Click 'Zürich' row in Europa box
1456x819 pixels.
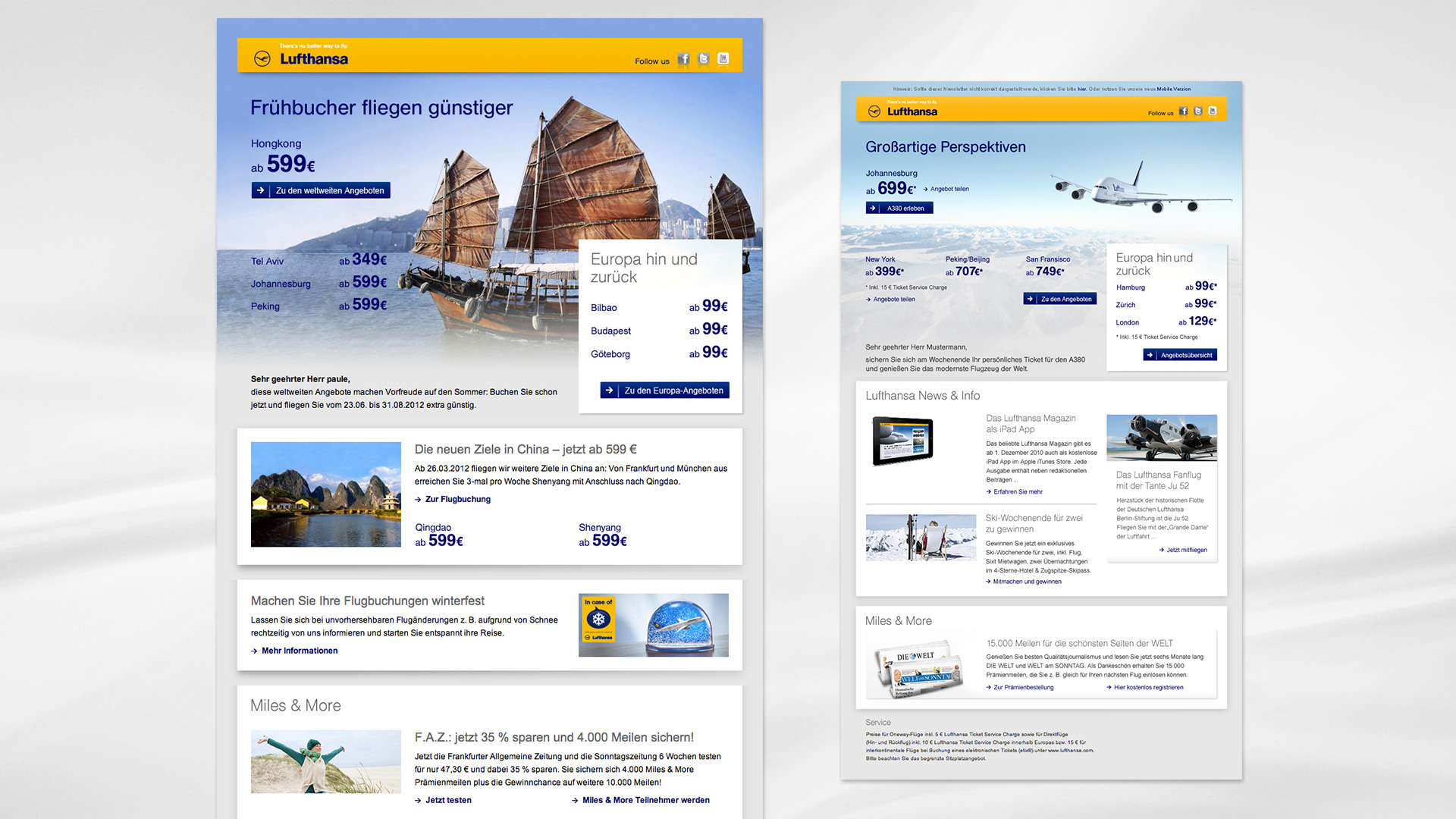click(x=1166, y=304)
